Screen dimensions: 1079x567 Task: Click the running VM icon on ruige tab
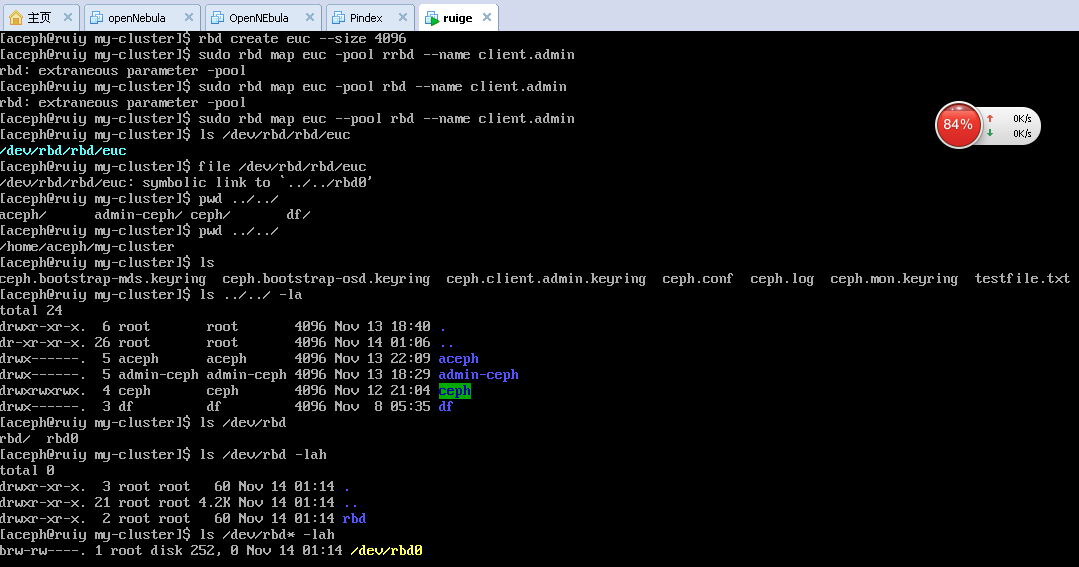point(431,19)
